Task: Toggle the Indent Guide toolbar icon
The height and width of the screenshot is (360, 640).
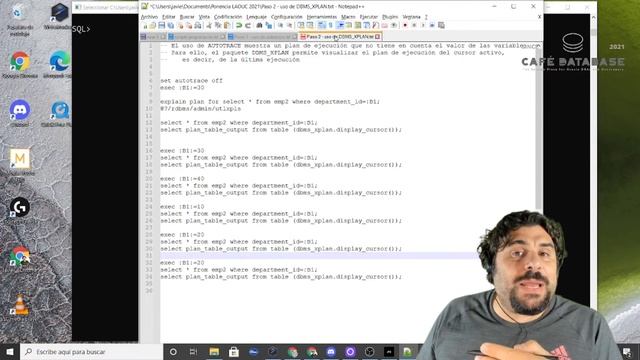Action: [340, 25]
